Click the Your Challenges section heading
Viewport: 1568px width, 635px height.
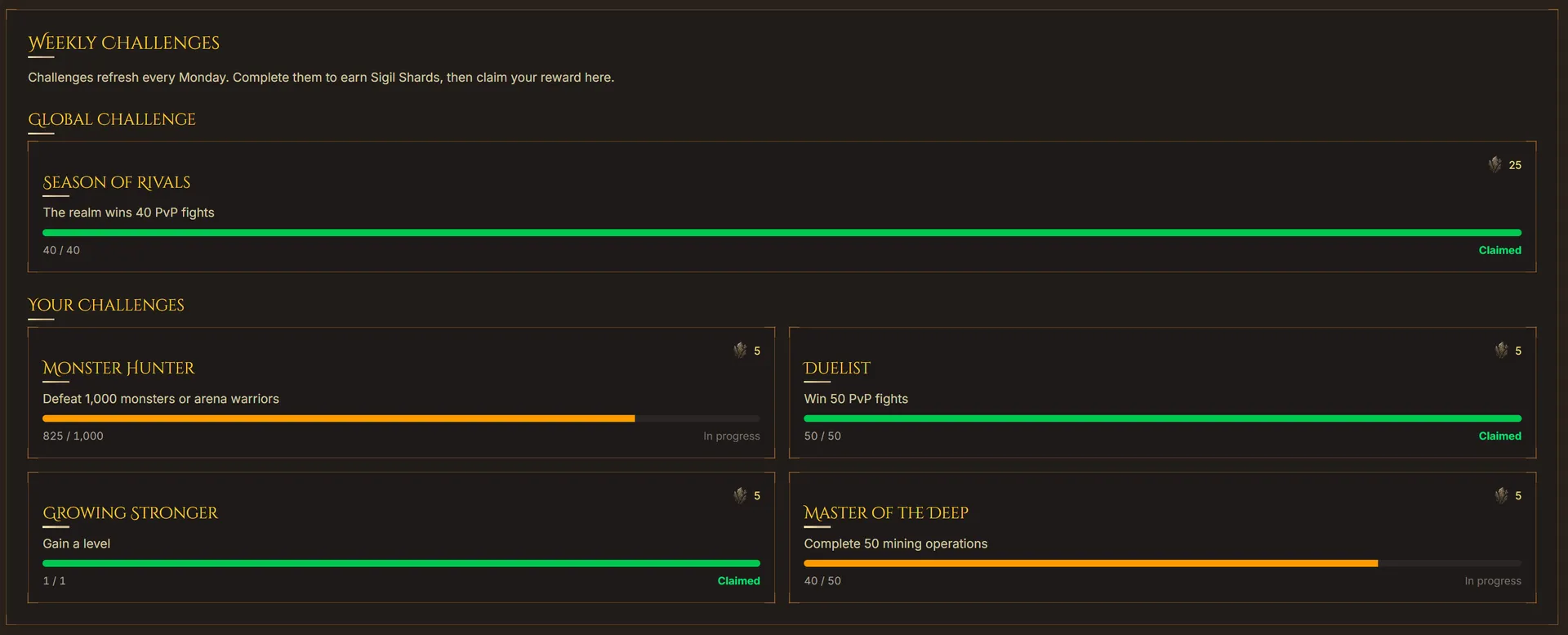pos(106,305)
